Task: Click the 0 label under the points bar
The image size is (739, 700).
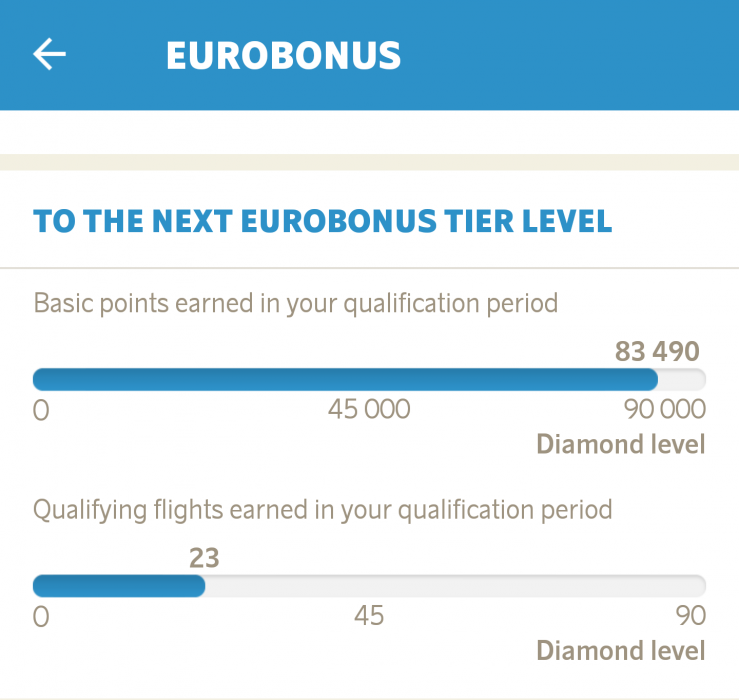Action: 41,410
